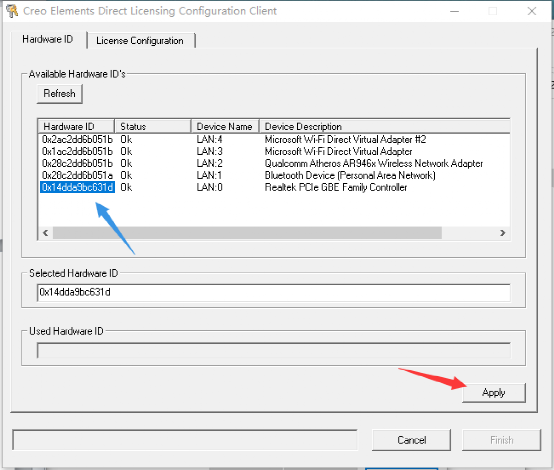Sort by Status column header
The image size is (554, 470).
153,127
